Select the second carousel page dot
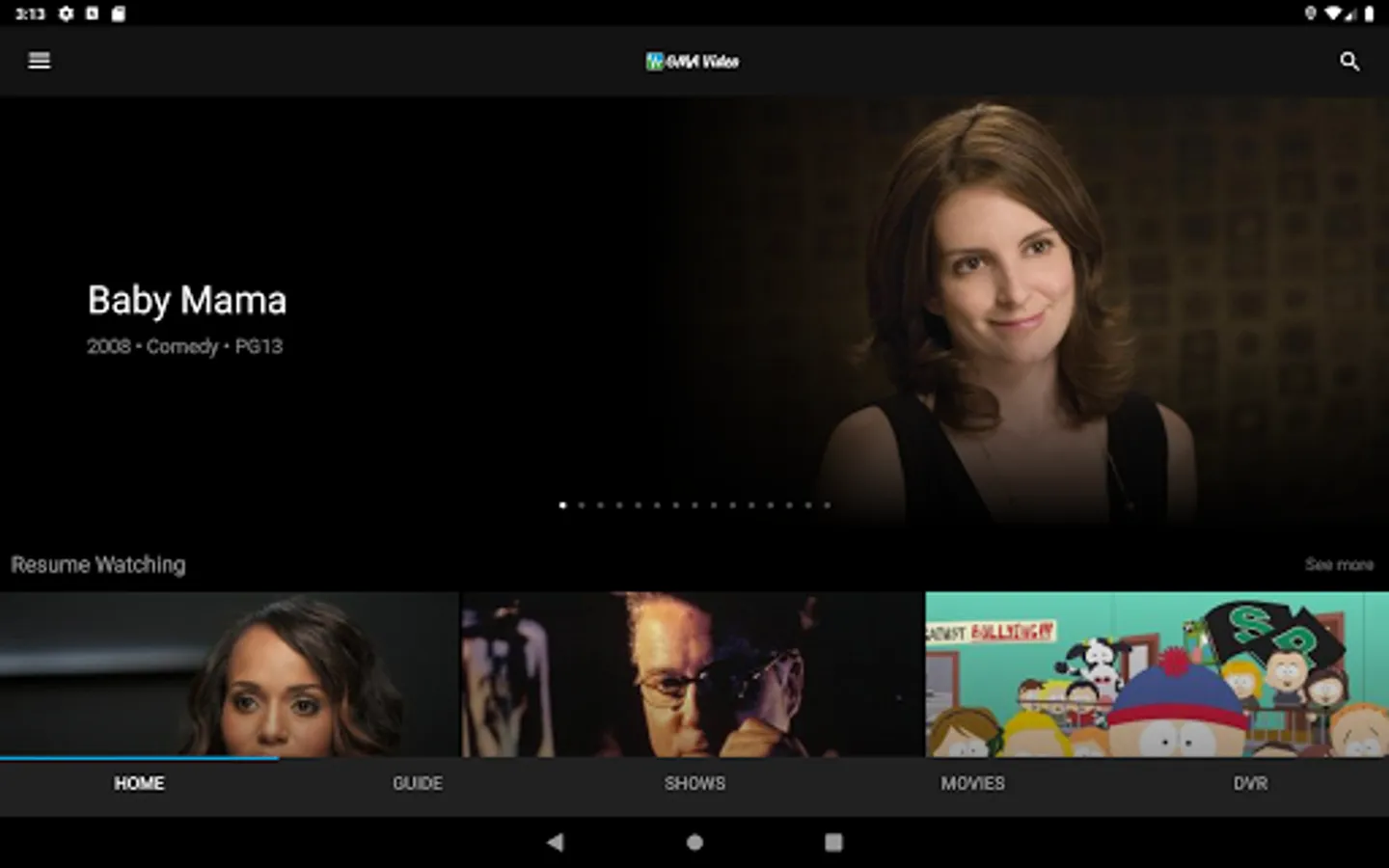Screen dimensions: 1389x868 tap(582, 505)
